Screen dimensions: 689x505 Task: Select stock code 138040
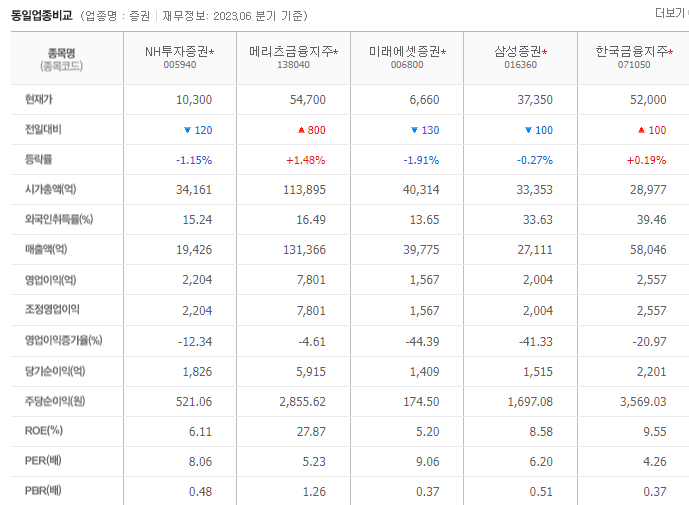(294, 65)
